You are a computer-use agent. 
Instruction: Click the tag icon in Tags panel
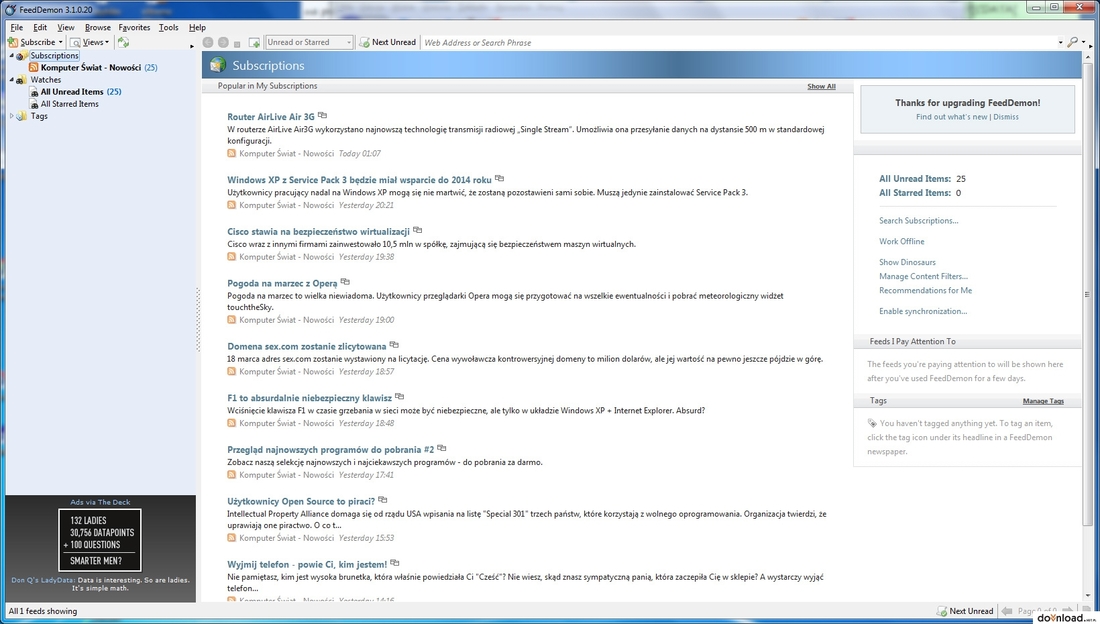coord(872,423)
